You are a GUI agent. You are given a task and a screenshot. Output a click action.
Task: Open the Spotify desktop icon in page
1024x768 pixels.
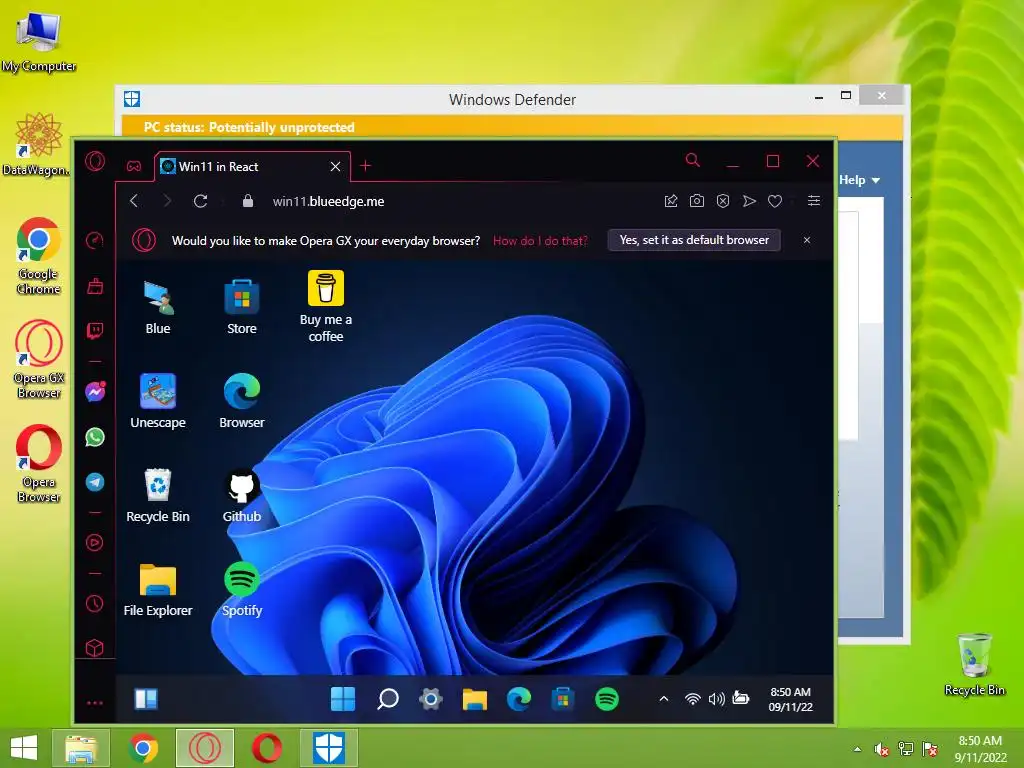(242, 590)
